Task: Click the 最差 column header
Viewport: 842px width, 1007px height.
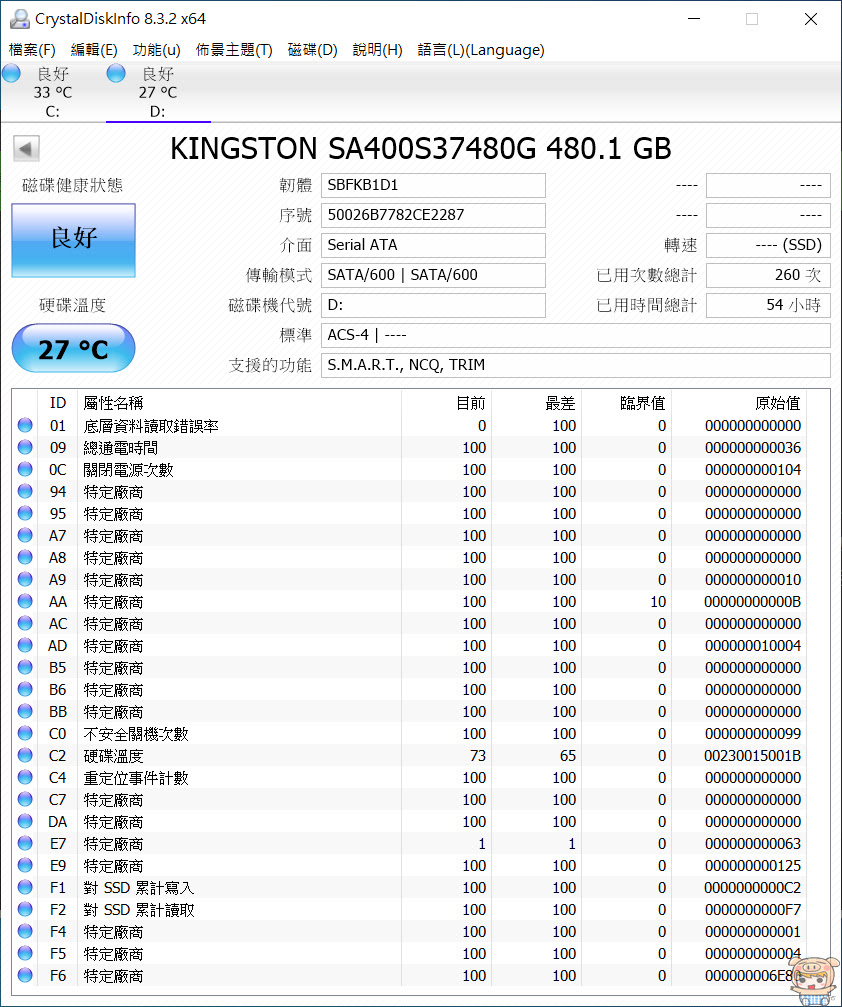Action: pos(536,403)
